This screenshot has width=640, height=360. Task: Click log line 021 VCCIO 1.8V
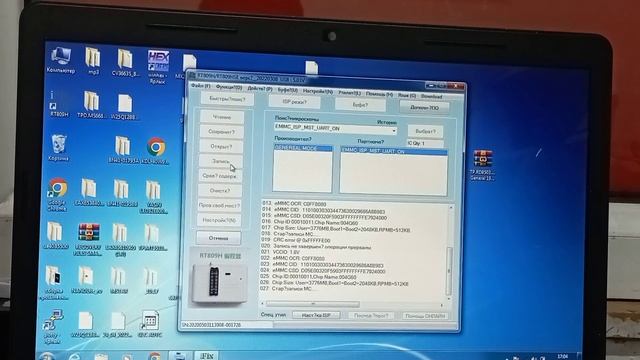[280, 252]
